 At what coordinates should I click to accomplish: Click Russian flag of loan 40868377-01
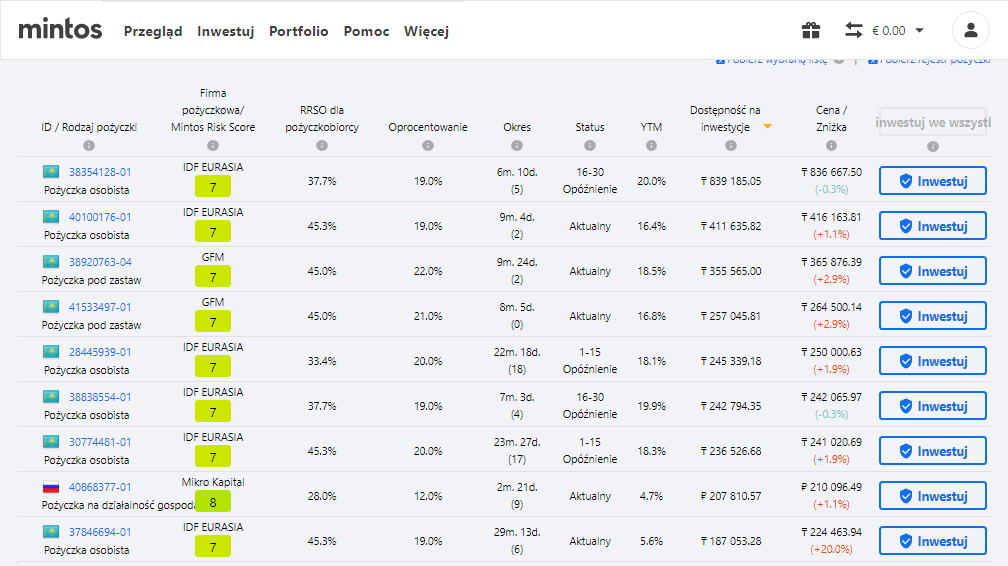point(51,487)
